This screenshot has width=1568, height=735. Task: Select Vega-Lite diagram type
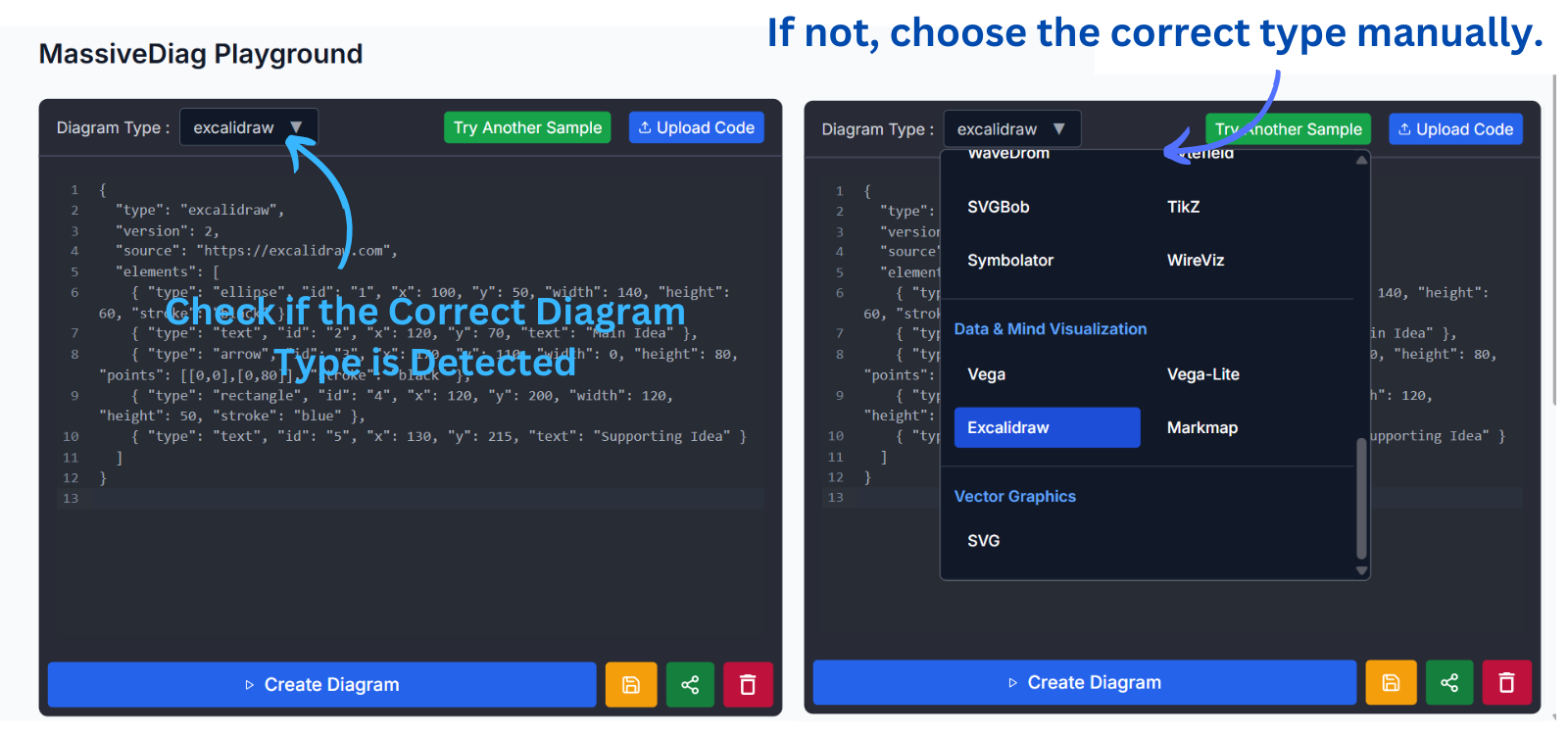(1202, 374)
